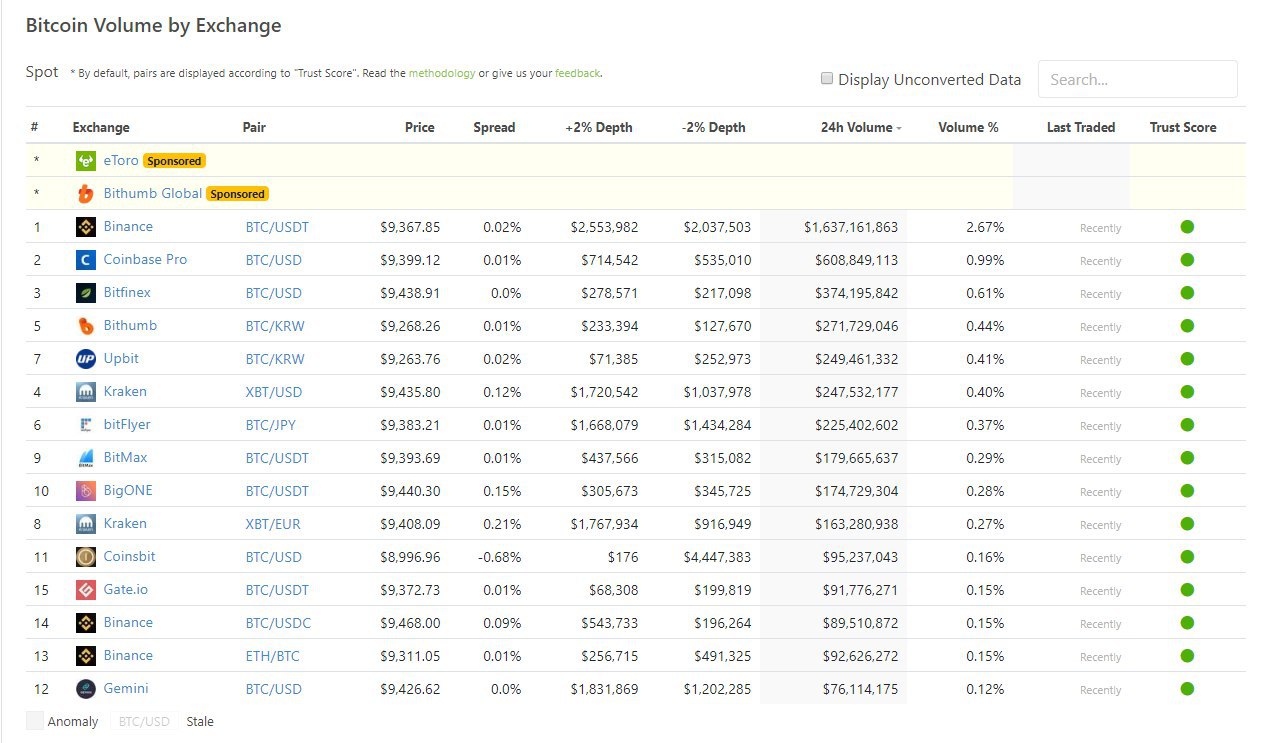The image size is (1267, 743).
Task: Click the Coinbase Pro logo icon
Action: point(86,260)
